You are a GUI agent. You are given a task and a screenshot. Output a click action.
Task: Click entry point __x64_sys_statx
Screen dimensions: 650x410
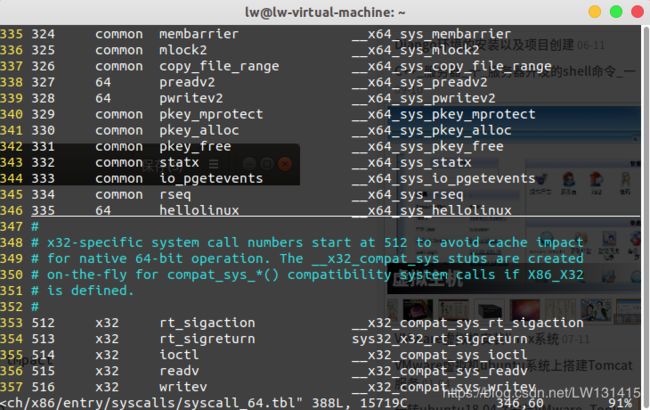(412, 163)
